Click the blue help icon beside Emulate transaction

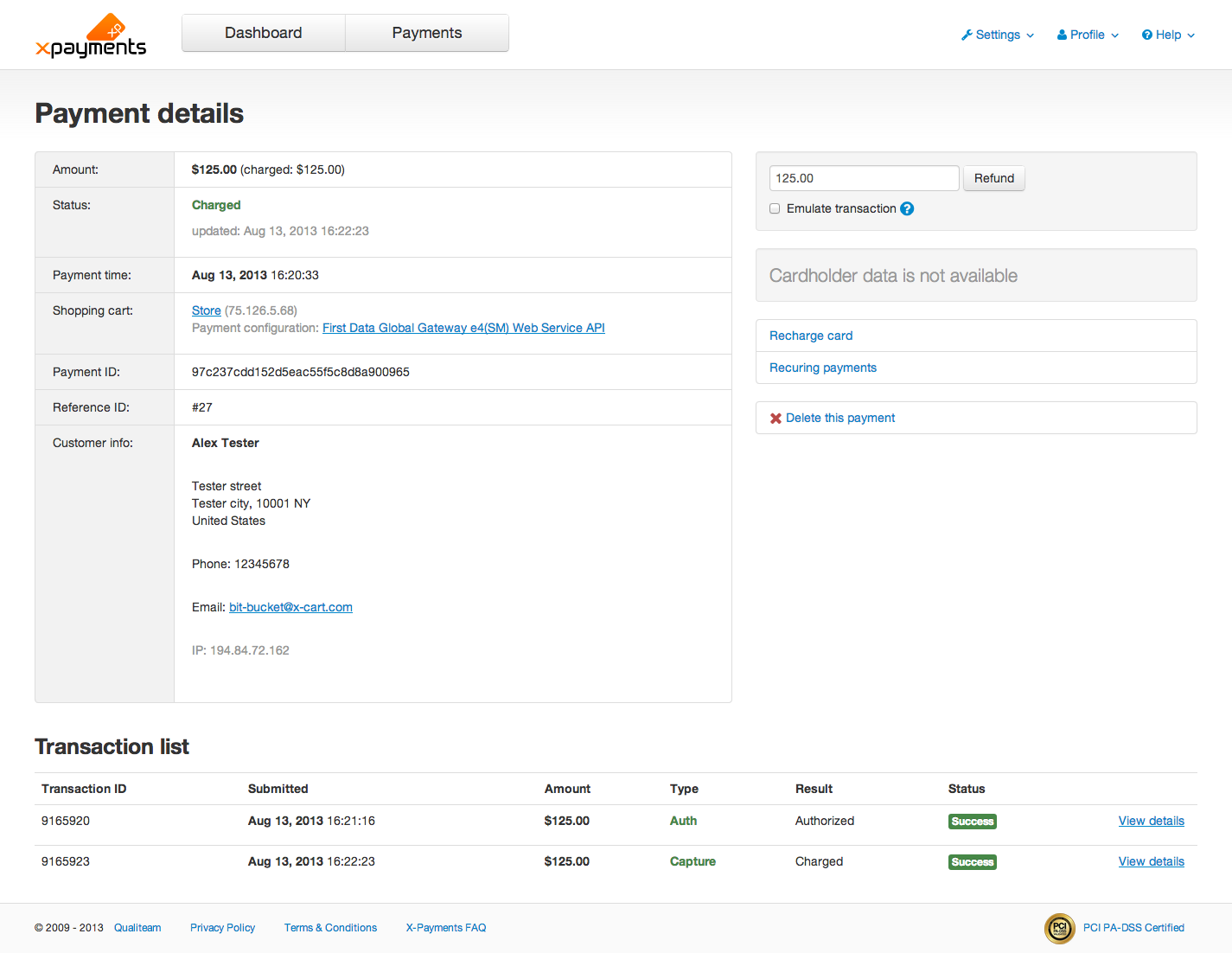[x=907, y=208]
